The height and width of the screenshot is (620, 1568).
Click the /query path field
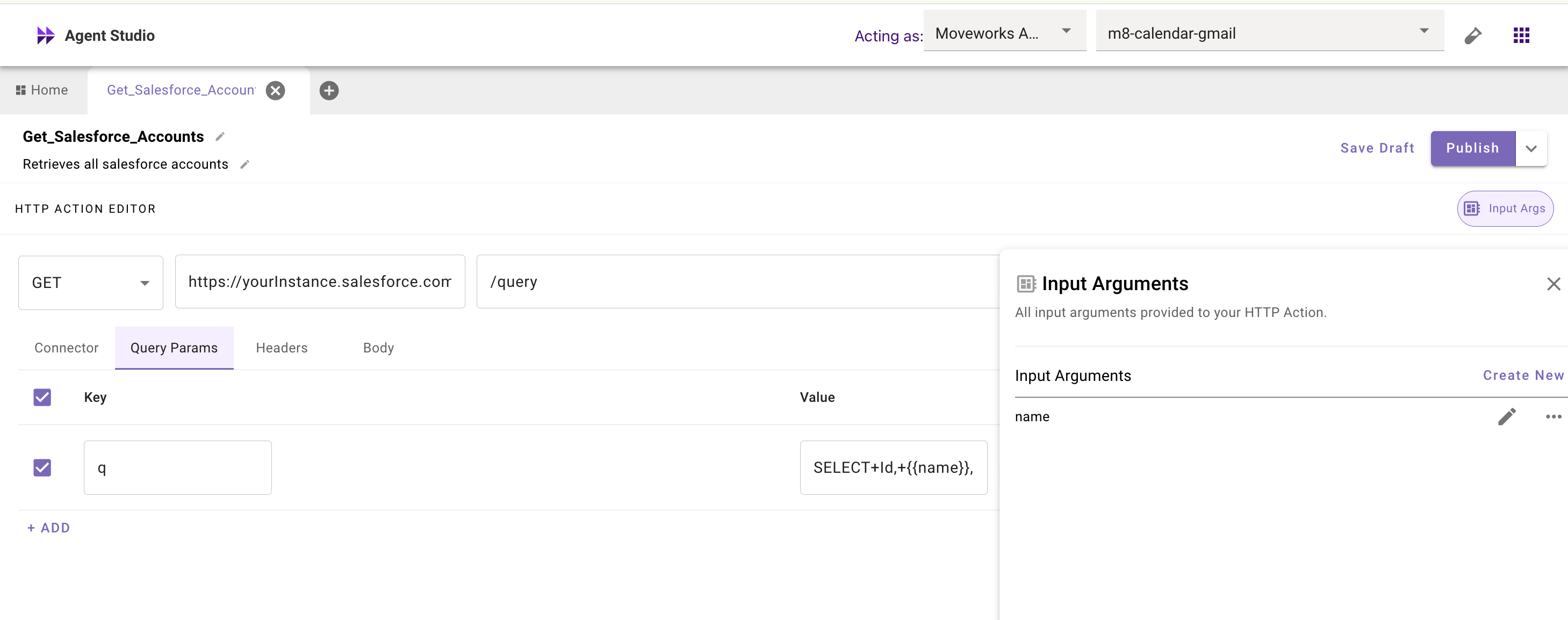(x=738, y=282)
